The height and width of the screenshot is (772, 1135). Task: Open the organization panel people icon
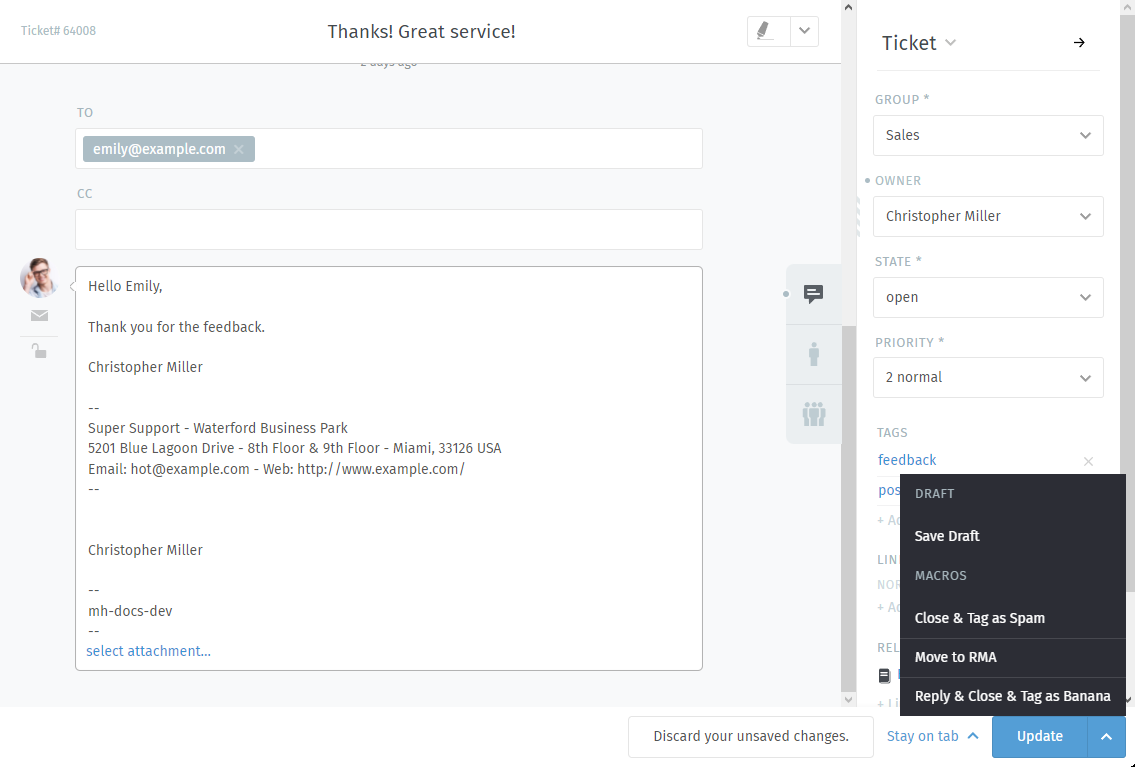813,414
